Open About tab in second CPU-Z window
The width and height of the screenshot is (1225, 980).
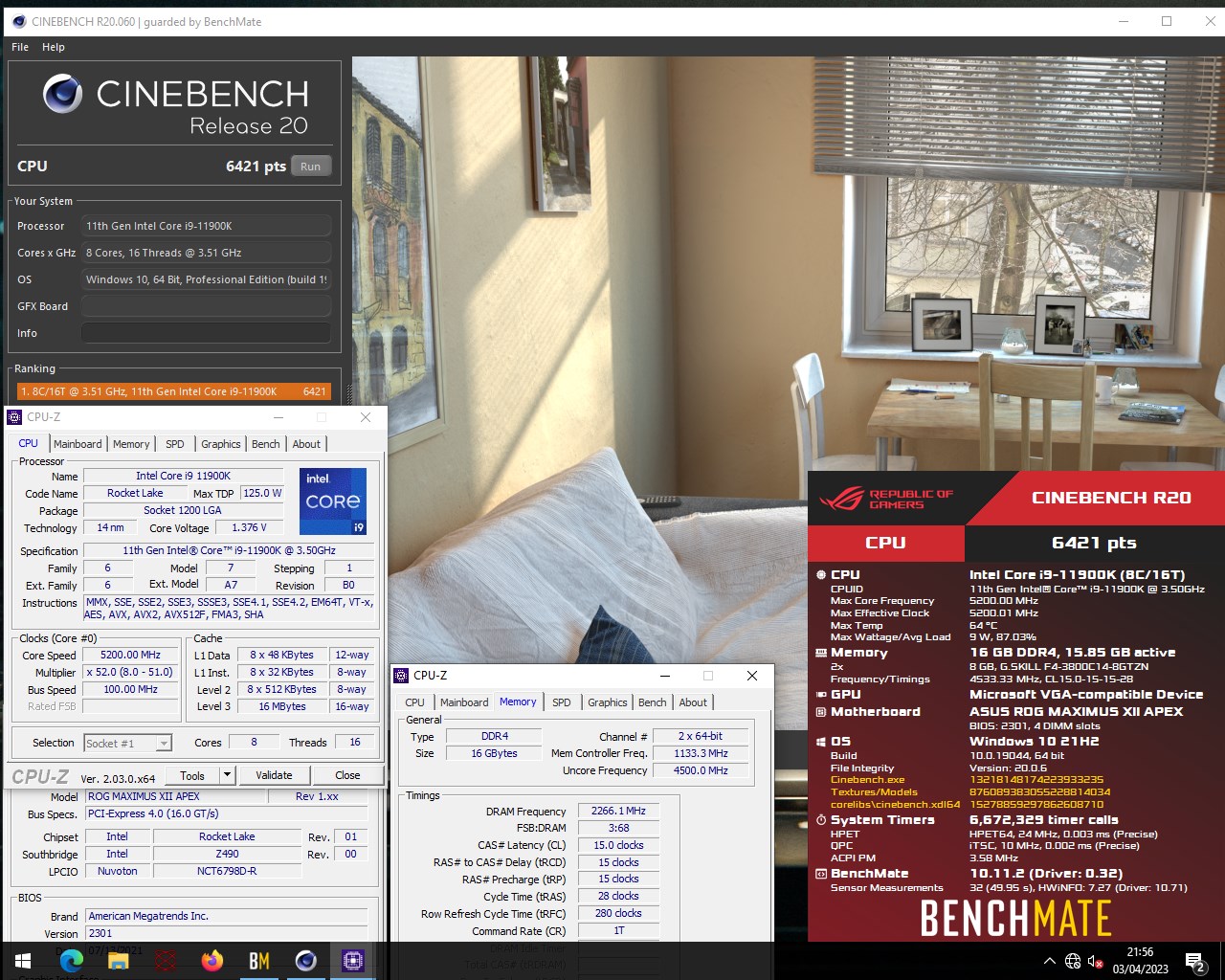(x=694, y=702)
